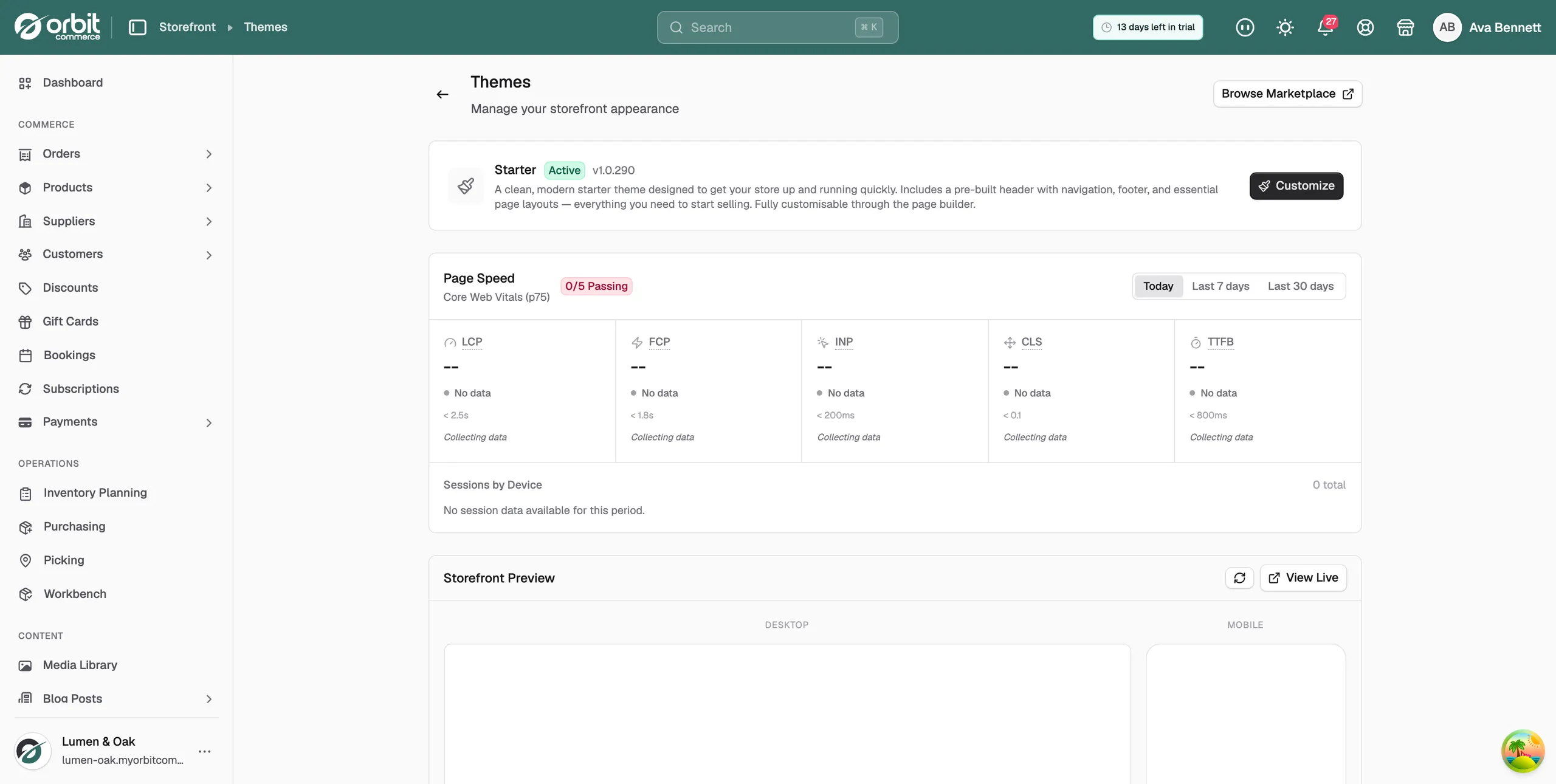This screenshot has width=1556, height=784.
Task: Click the LCP gauge icon
Action: click(450, 343)
